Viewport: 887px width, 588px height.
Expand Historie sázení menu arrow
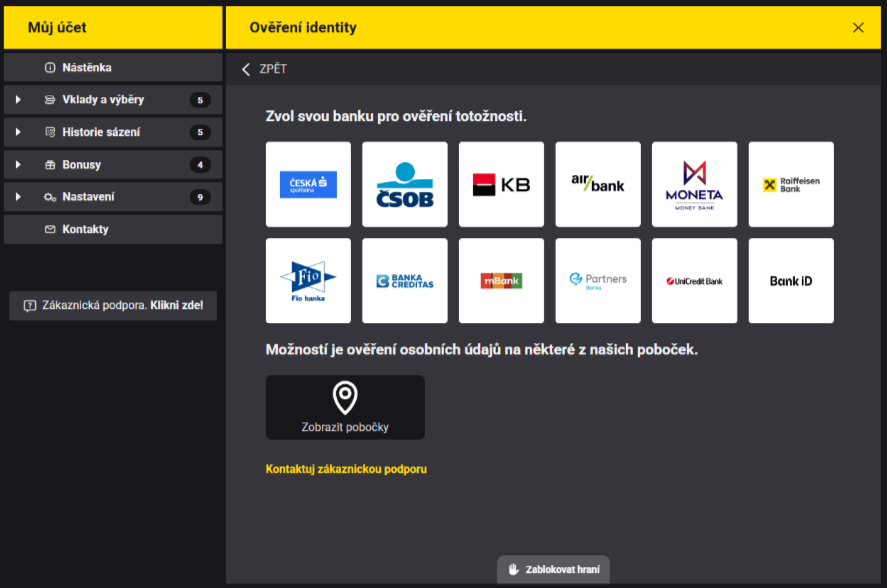tap(18, 132)
